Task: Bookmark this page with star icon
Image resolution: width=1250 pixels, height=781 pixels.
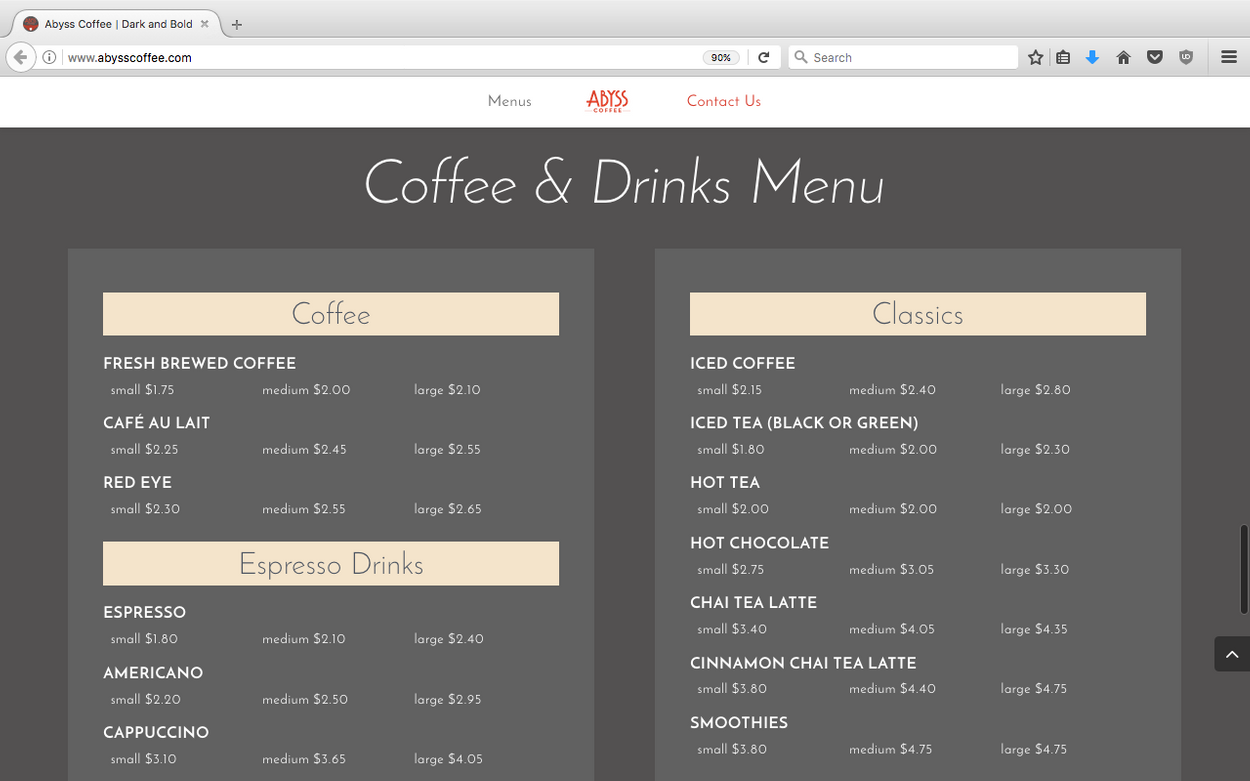Action: point(1036,58)
